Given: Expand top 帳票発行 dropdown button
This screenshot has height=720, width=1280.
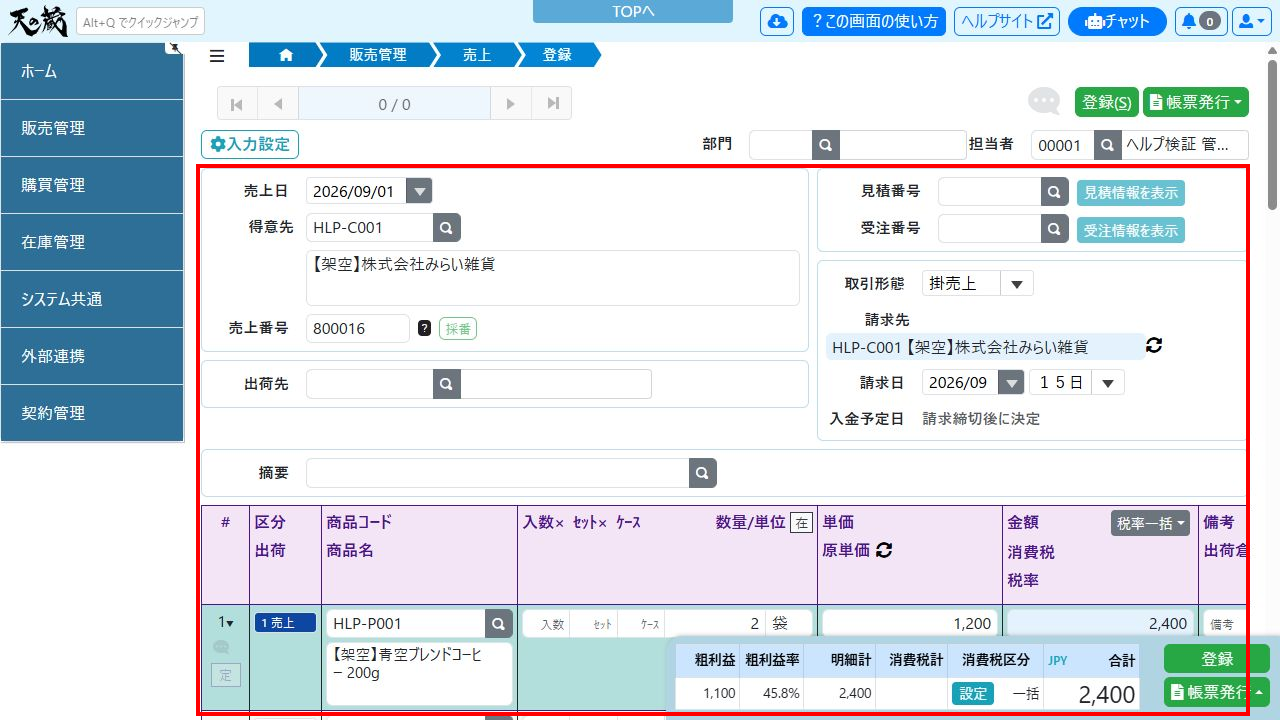Looking at the screenshot, I should [x=1196, y=102].
